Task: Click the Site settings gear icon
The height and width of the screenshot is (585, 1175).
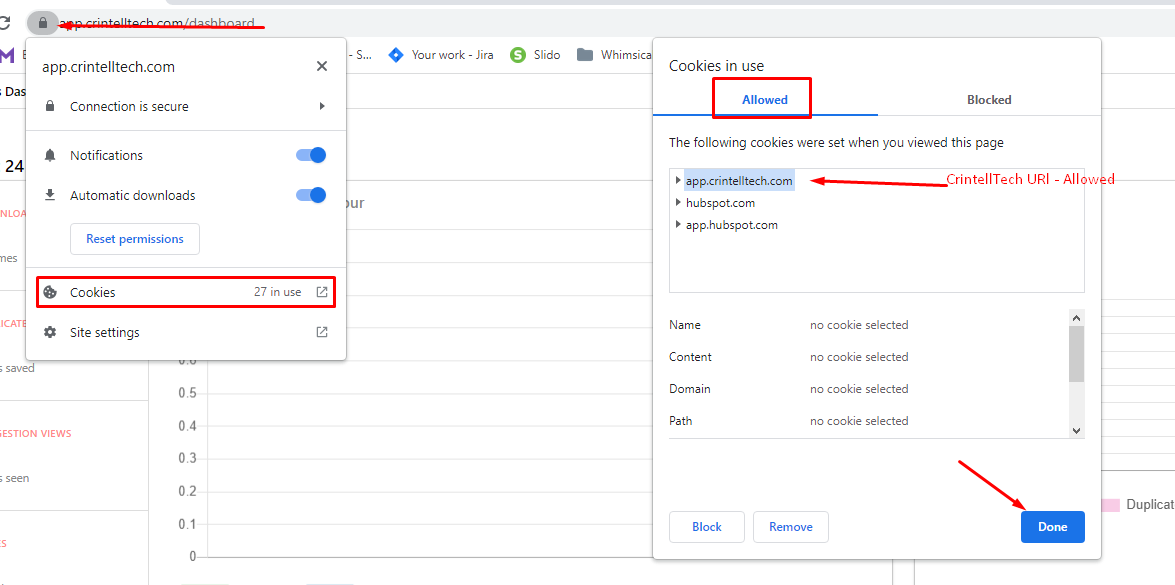Action: tap(50, 332)
